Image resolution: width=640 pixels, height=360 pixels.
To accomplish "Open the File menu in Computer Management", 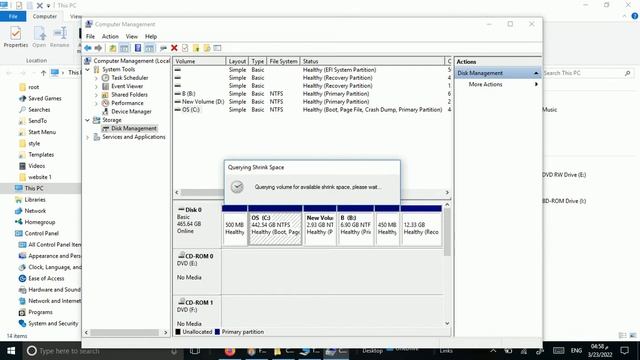I will pyautogui.click(x=90, y=36).
